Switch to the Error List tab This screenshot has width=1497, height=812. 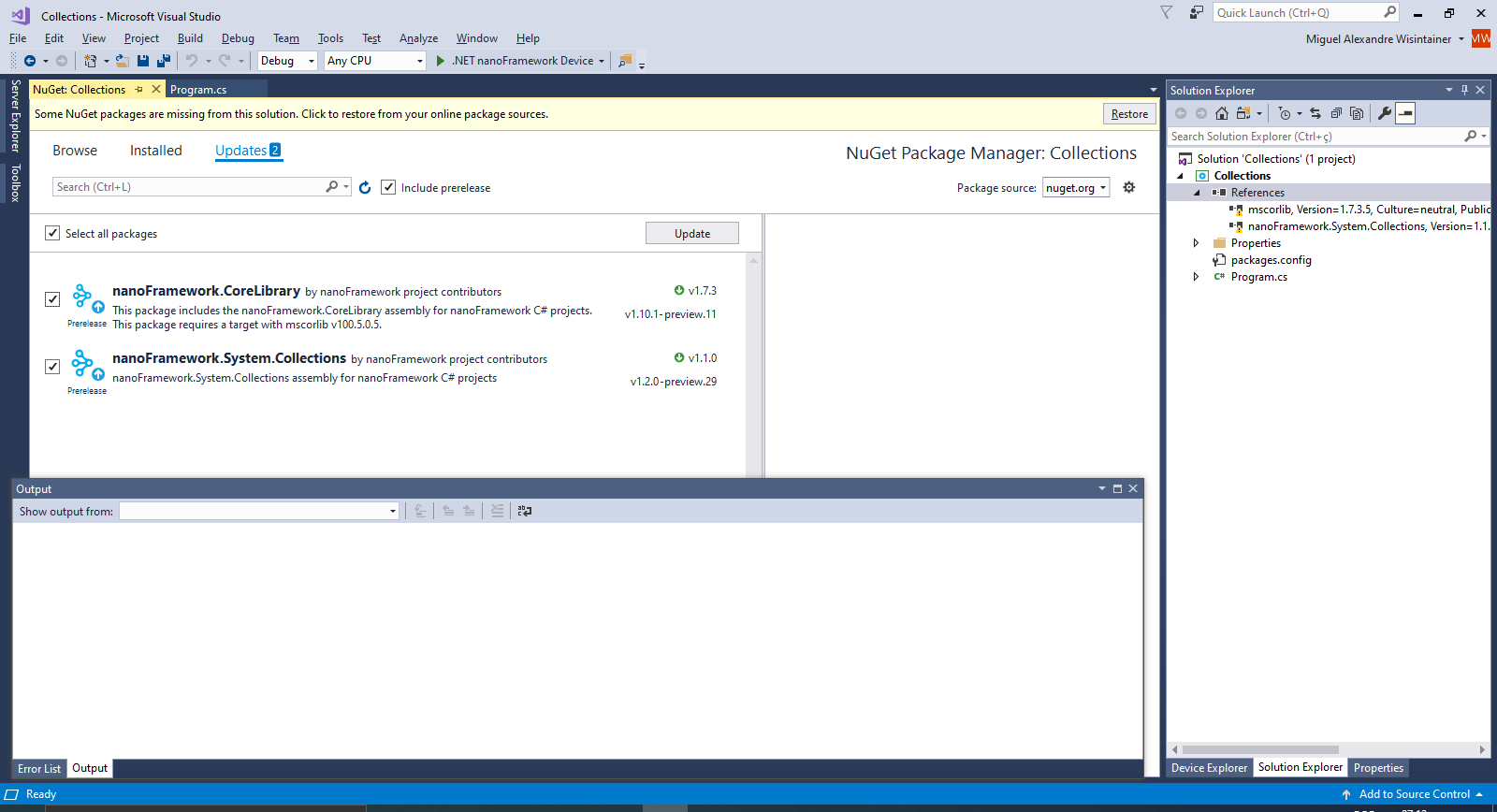(x=39, y=768)
